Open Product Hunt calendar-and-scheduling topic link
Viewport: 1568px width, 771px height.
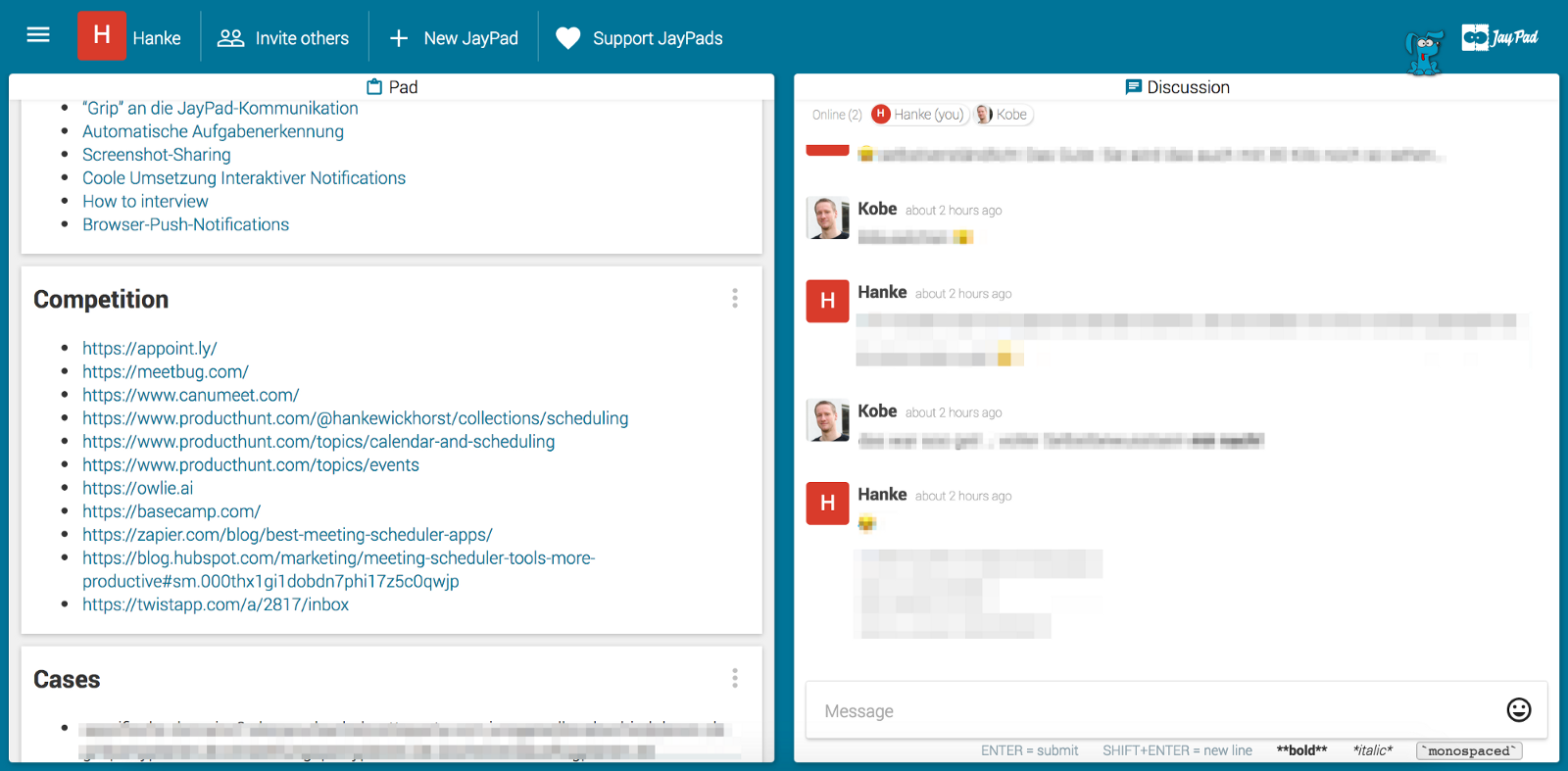pos(318,442)
